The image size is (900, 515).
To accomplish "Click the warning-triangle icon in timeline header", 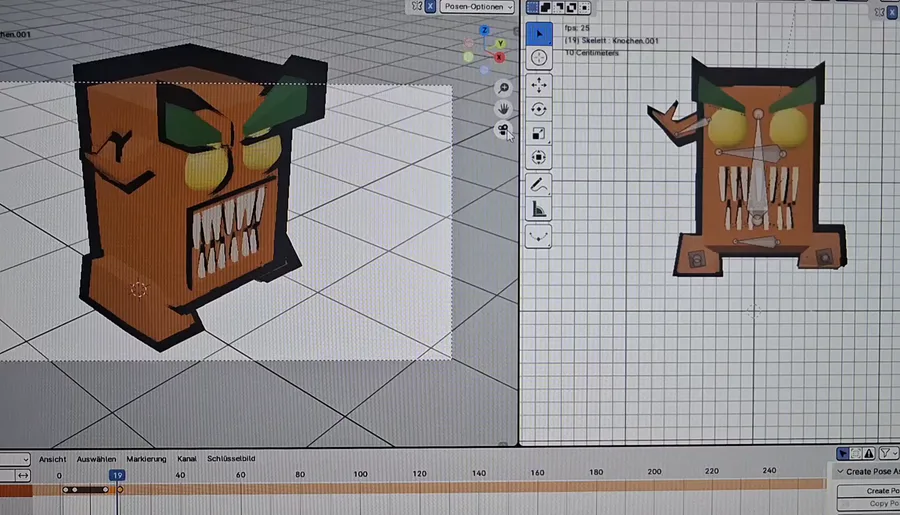I will 869,454.
